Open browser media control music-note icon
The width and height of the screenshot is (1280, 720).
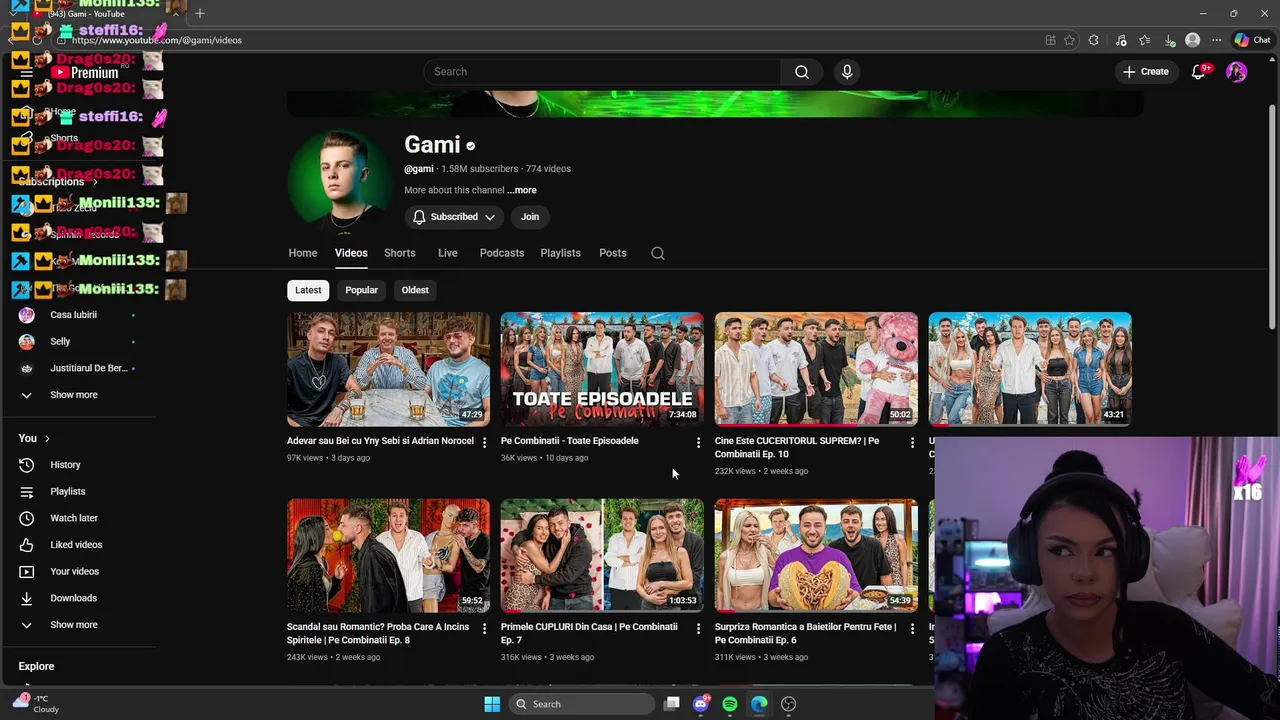click(x=1121, y=40)
